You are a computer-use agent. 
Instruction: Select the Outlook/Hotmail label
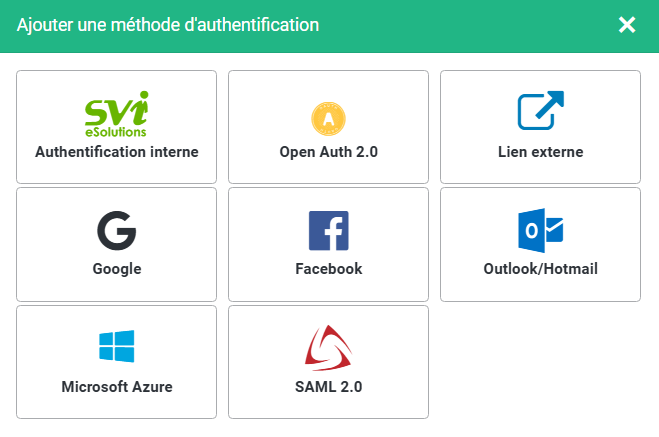pyautogui.click(x=540, y=269)
